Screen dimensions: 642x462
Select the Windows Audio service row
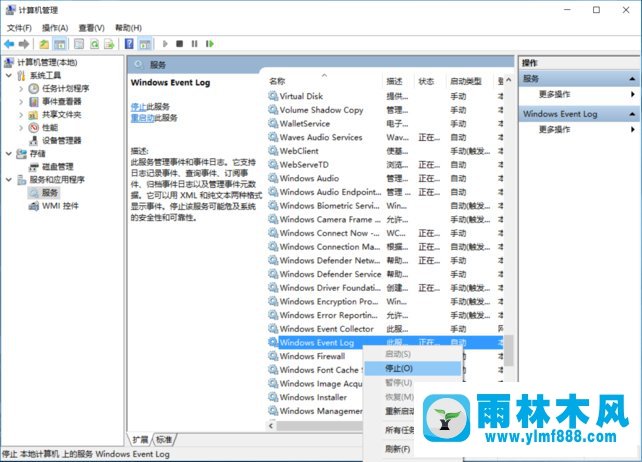coord(385,179)
